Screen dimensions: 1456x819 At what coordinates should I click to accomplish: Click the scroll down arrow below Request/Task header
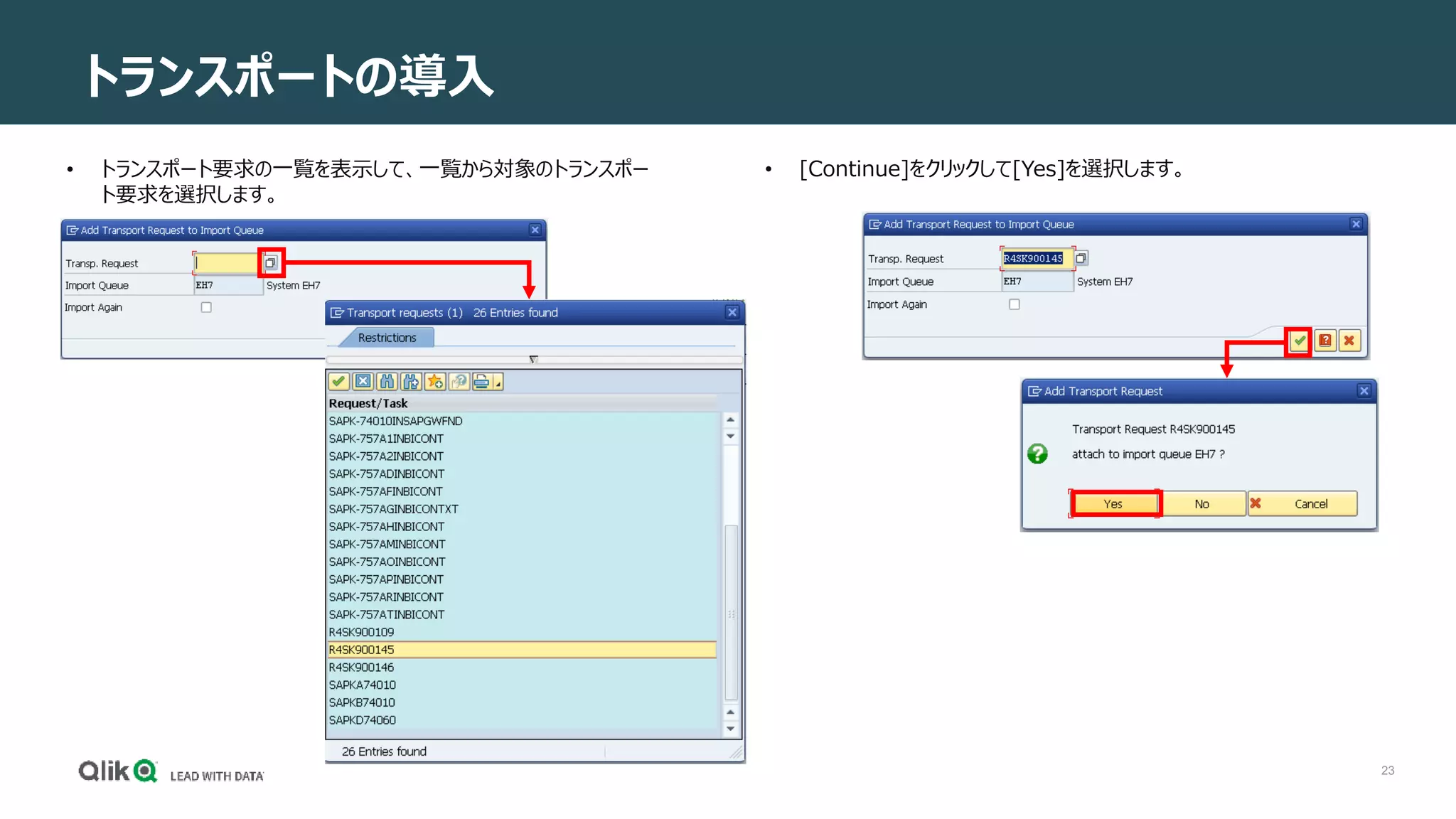pos(730,437)
